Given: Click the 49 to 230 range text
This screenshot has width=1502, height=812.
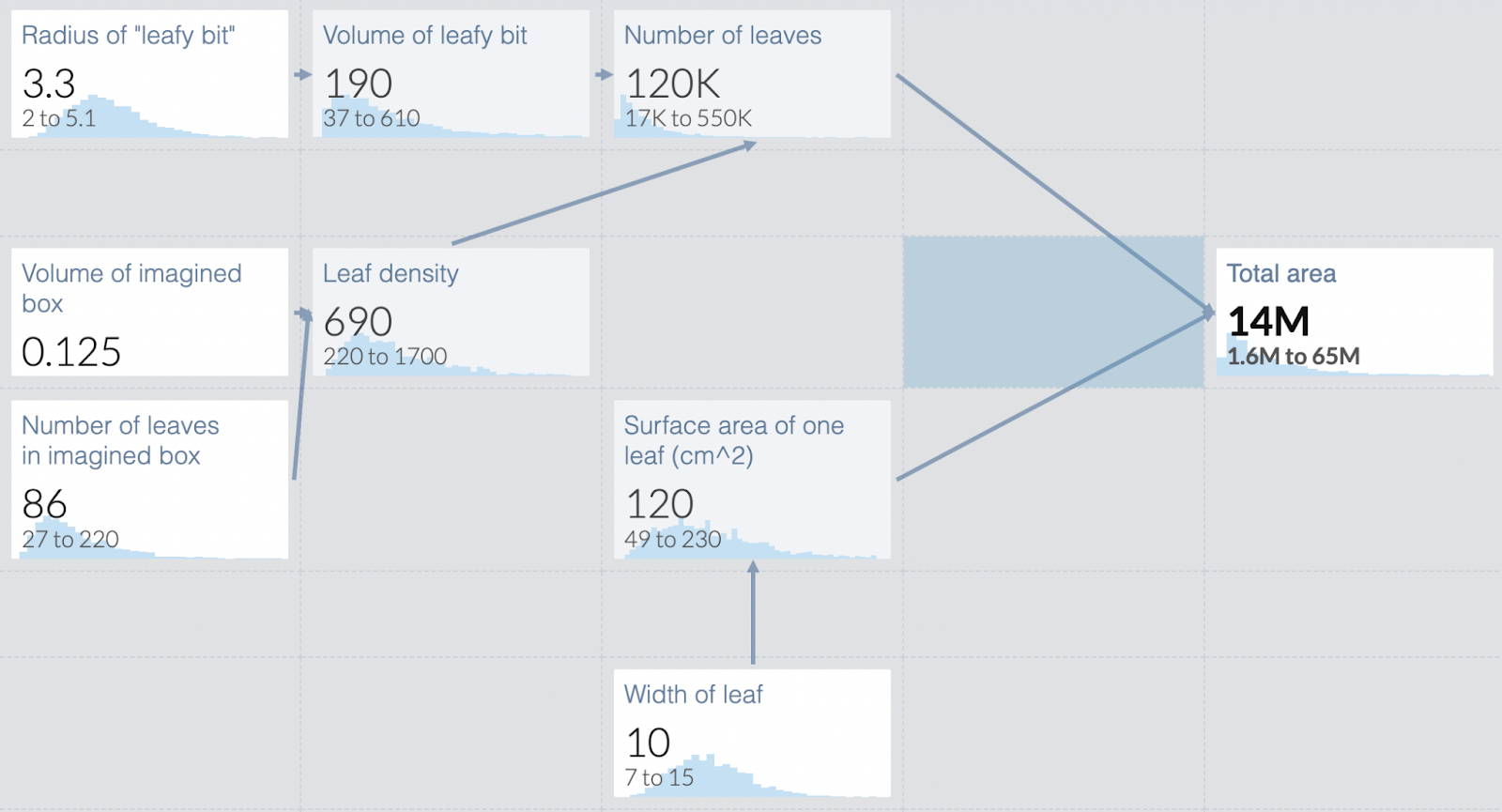Looking at the screenshot, I should [x=673, y=540].
